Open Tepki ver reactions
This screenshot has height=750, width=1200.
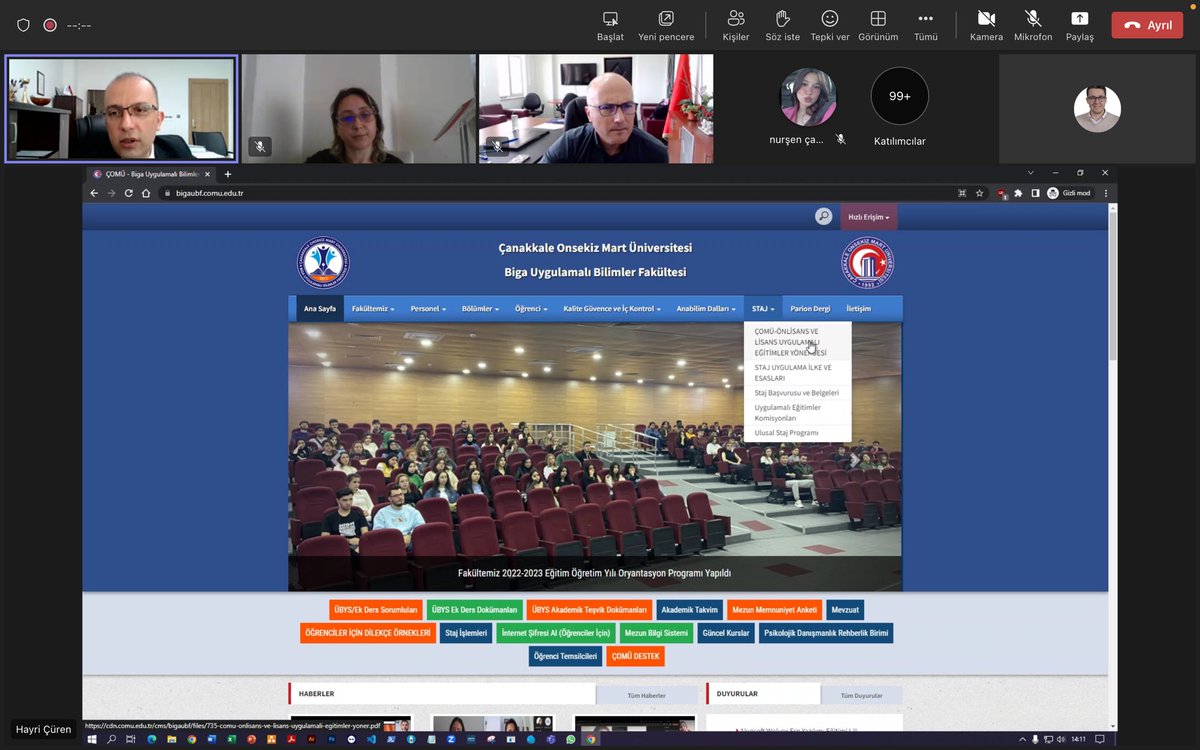(x=830, y=26)
